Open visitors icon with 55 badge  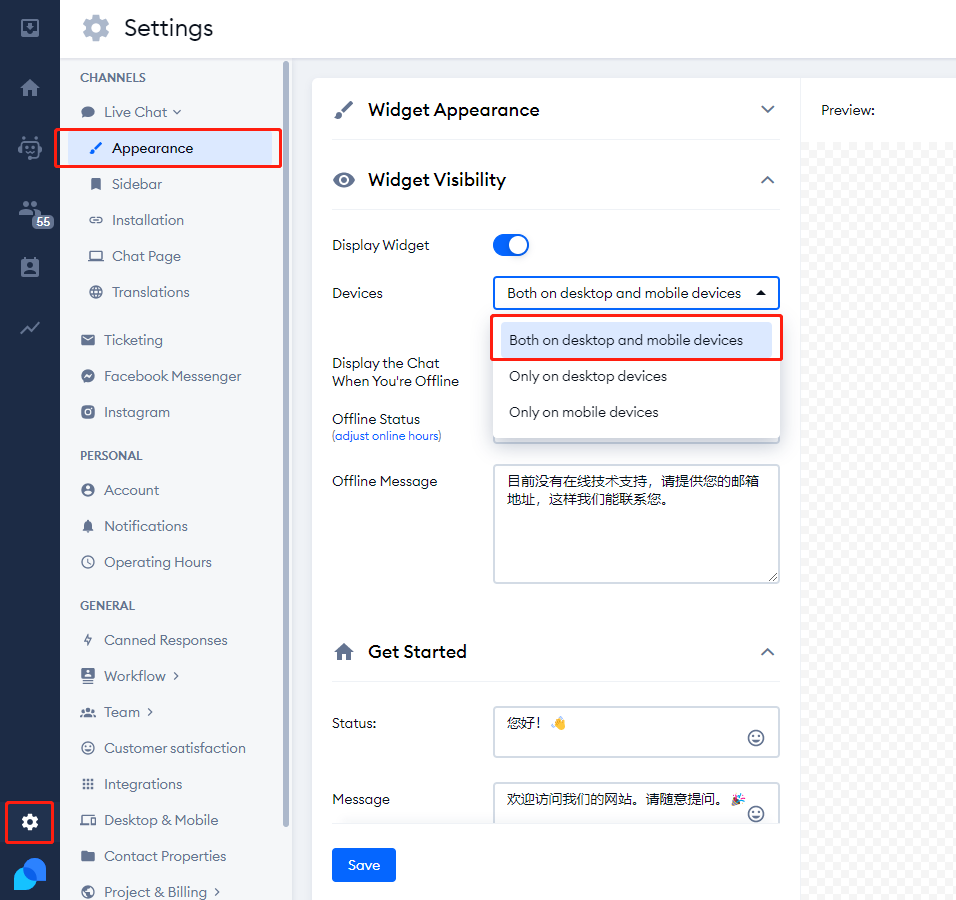click(x=31, y=210)
